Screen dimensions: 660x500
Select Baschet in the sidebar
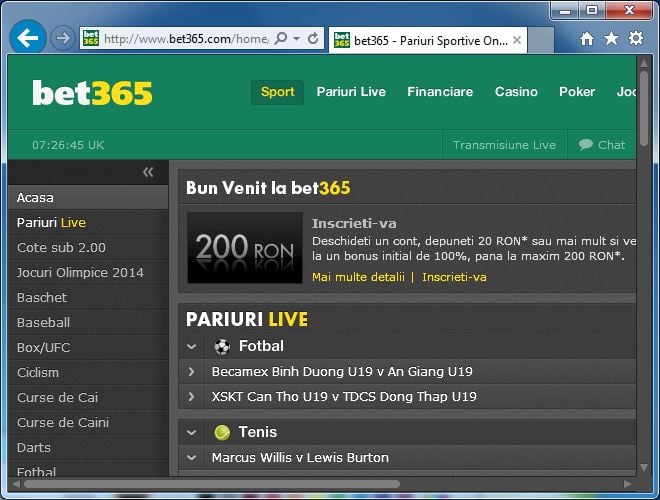click(x=88, y=298)
